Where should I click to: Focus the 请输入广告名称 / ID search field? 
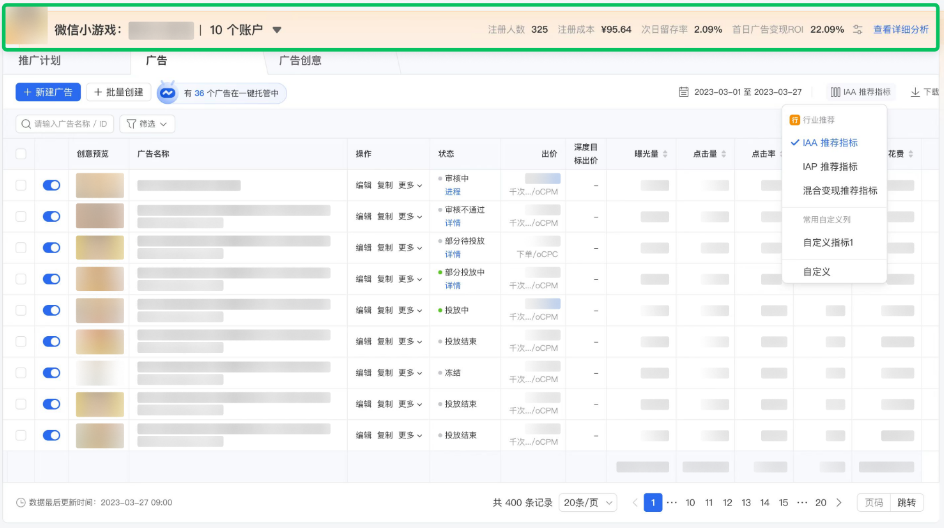click(65, 124)
